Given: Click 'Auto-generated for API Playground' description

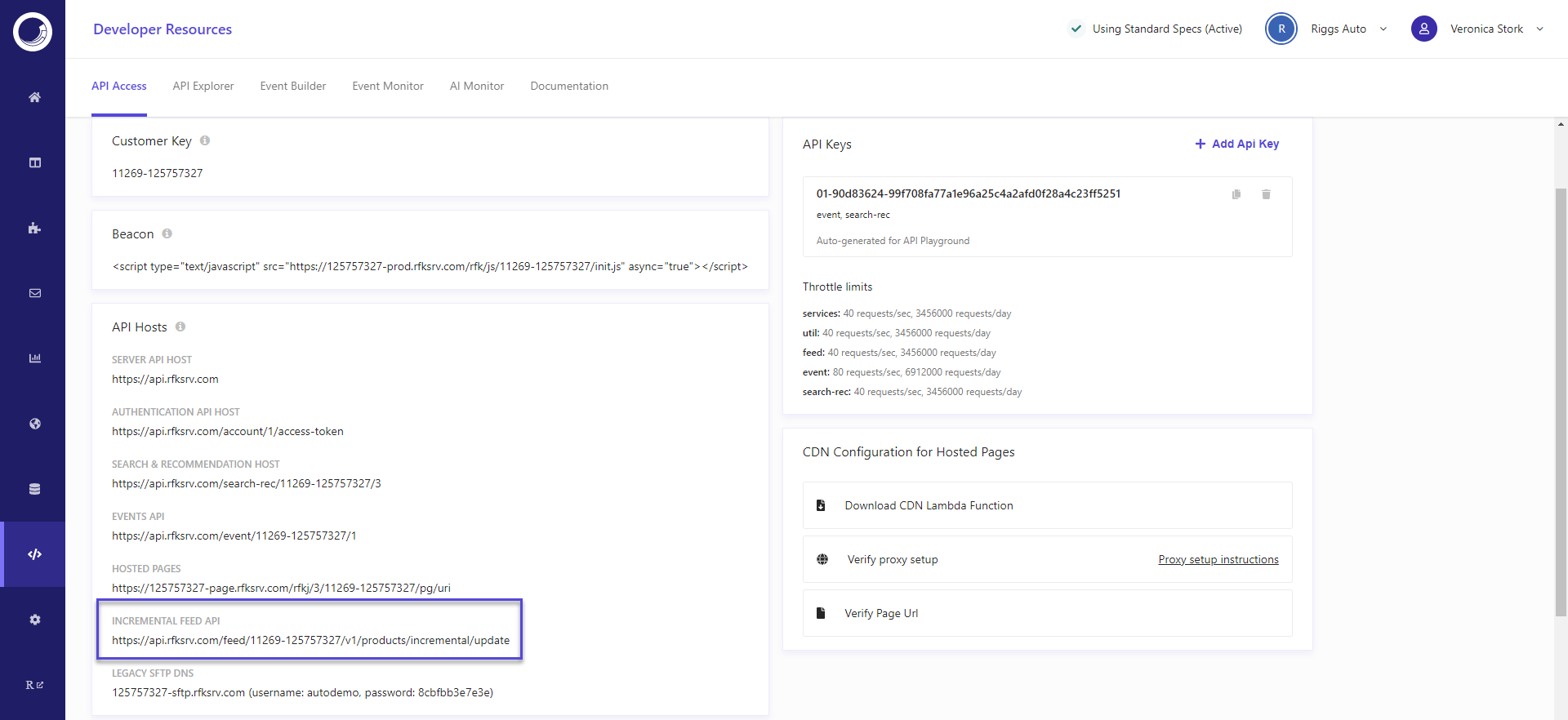Looking at the screenshot, I should 893,241.
